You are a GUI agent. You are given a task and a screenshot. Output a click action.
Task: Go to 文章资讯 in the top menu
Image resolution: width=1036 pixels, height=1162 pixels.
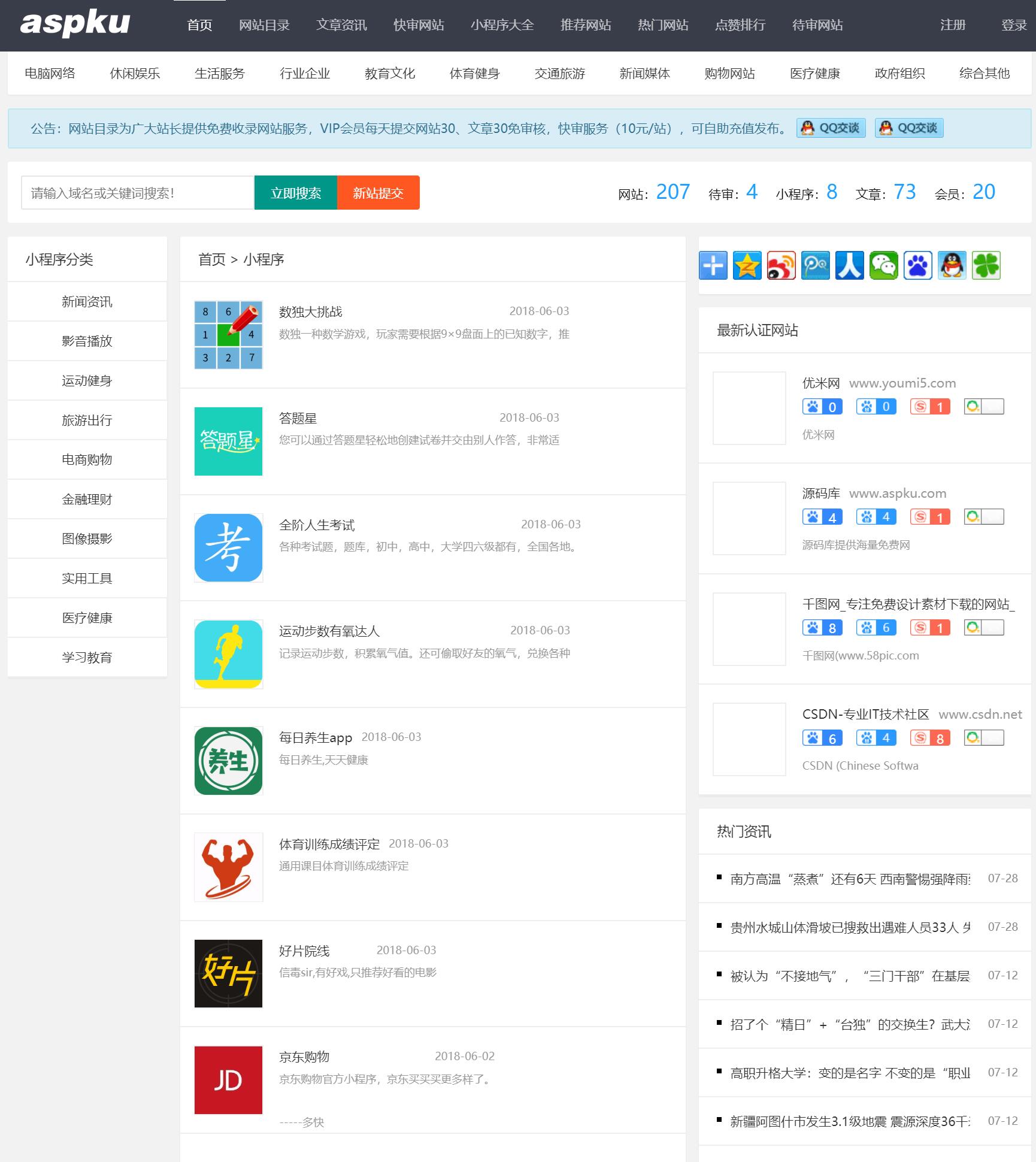341,25
